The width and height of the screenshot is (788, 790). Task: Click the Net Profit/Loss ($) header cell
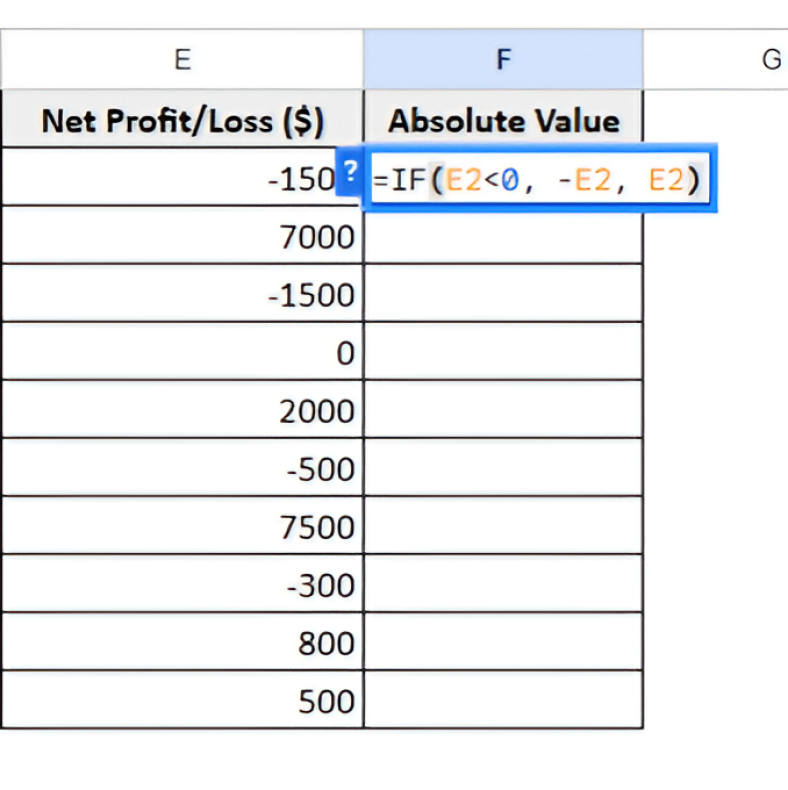pos(182,121)
